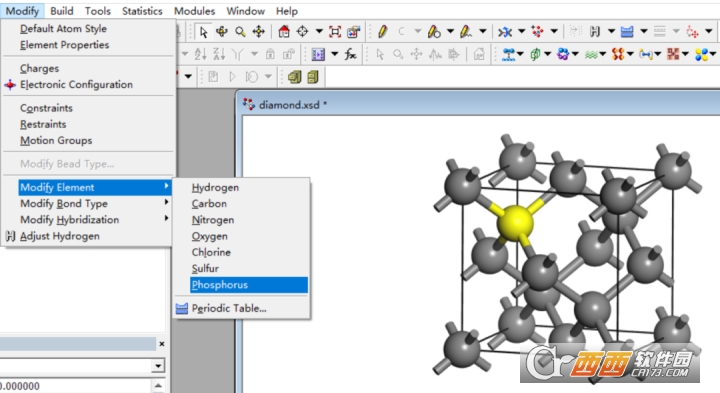
Task: Click the brown checkered module icon
Action: point(673,55)
